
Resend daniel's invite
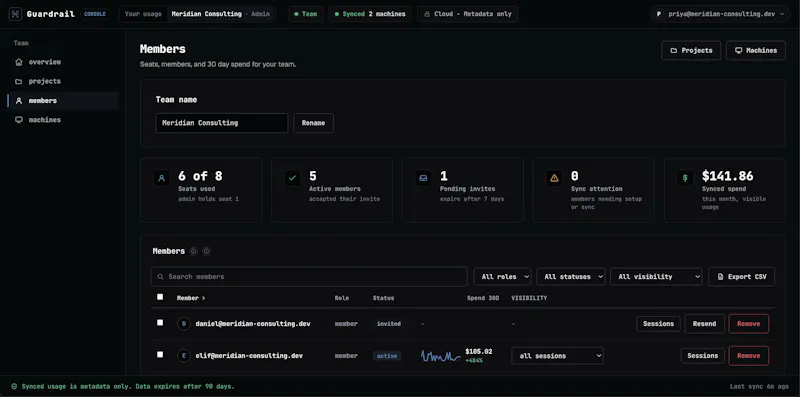coord(705,324)
